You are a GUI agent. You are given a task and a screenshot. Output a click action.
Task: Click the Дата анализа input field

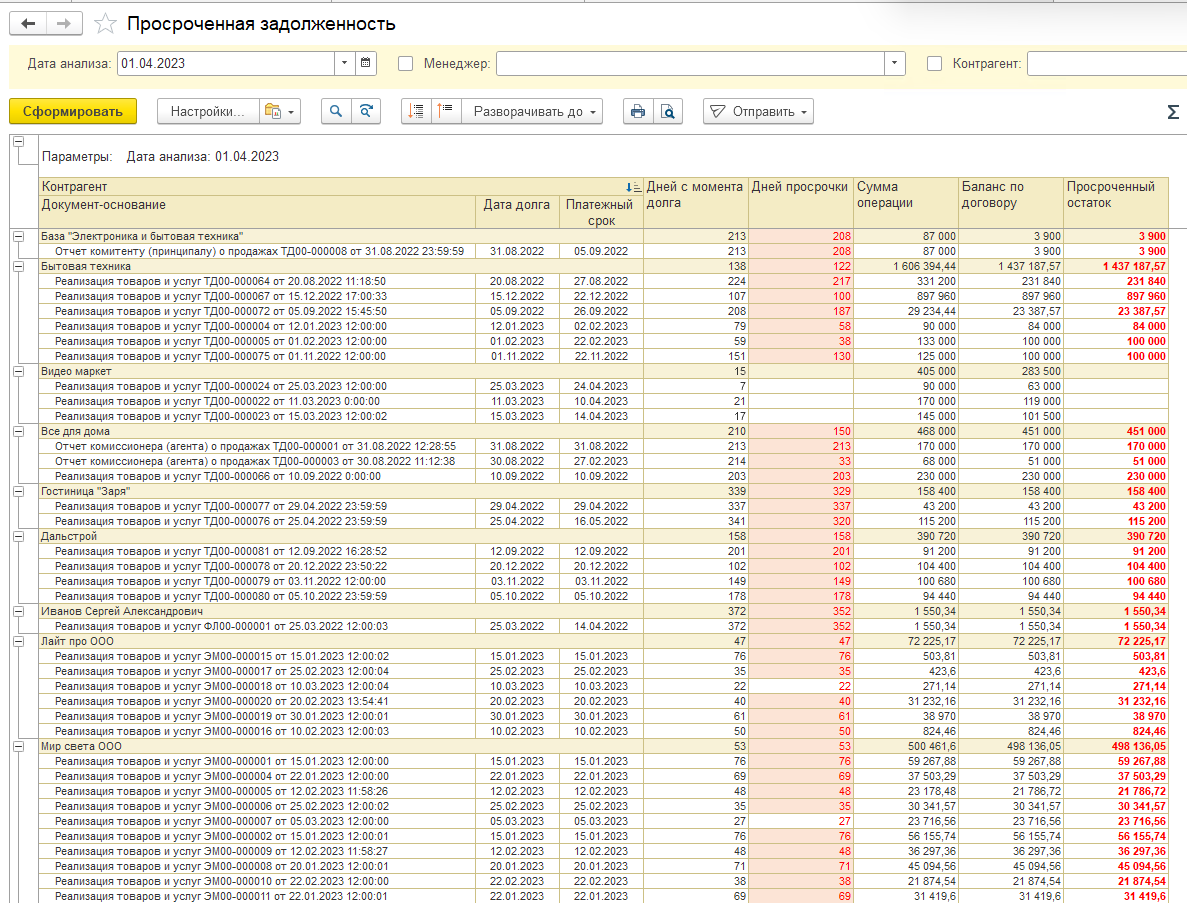[x=226, y=64]
